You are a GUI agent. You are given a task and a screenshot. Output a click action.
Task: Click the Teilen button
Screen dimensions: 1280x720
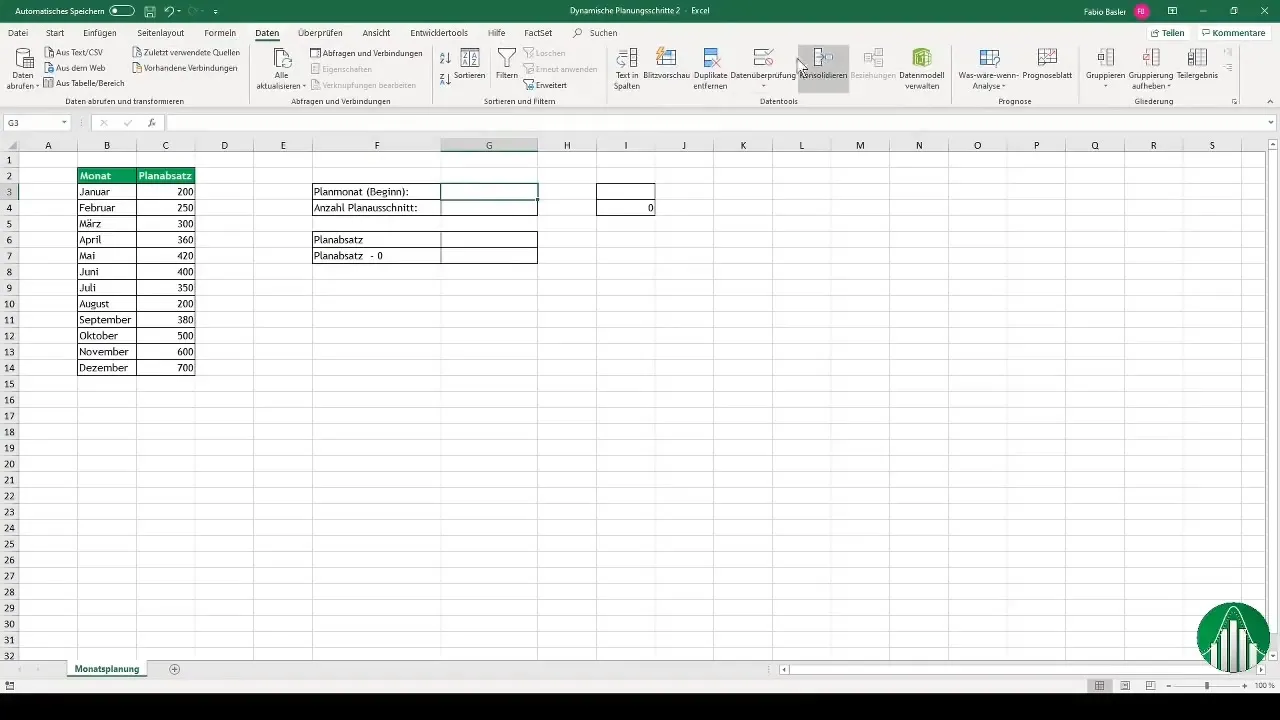click(x=1168, y=33)
